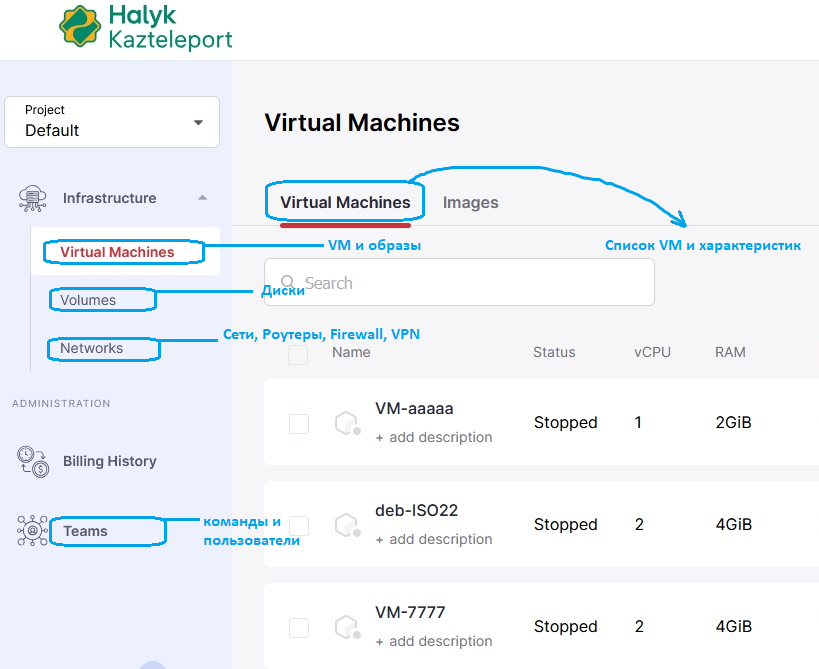Click the VM-aaaaa machine icon
The width and height of the screenshot is (819, 669).
346,423
